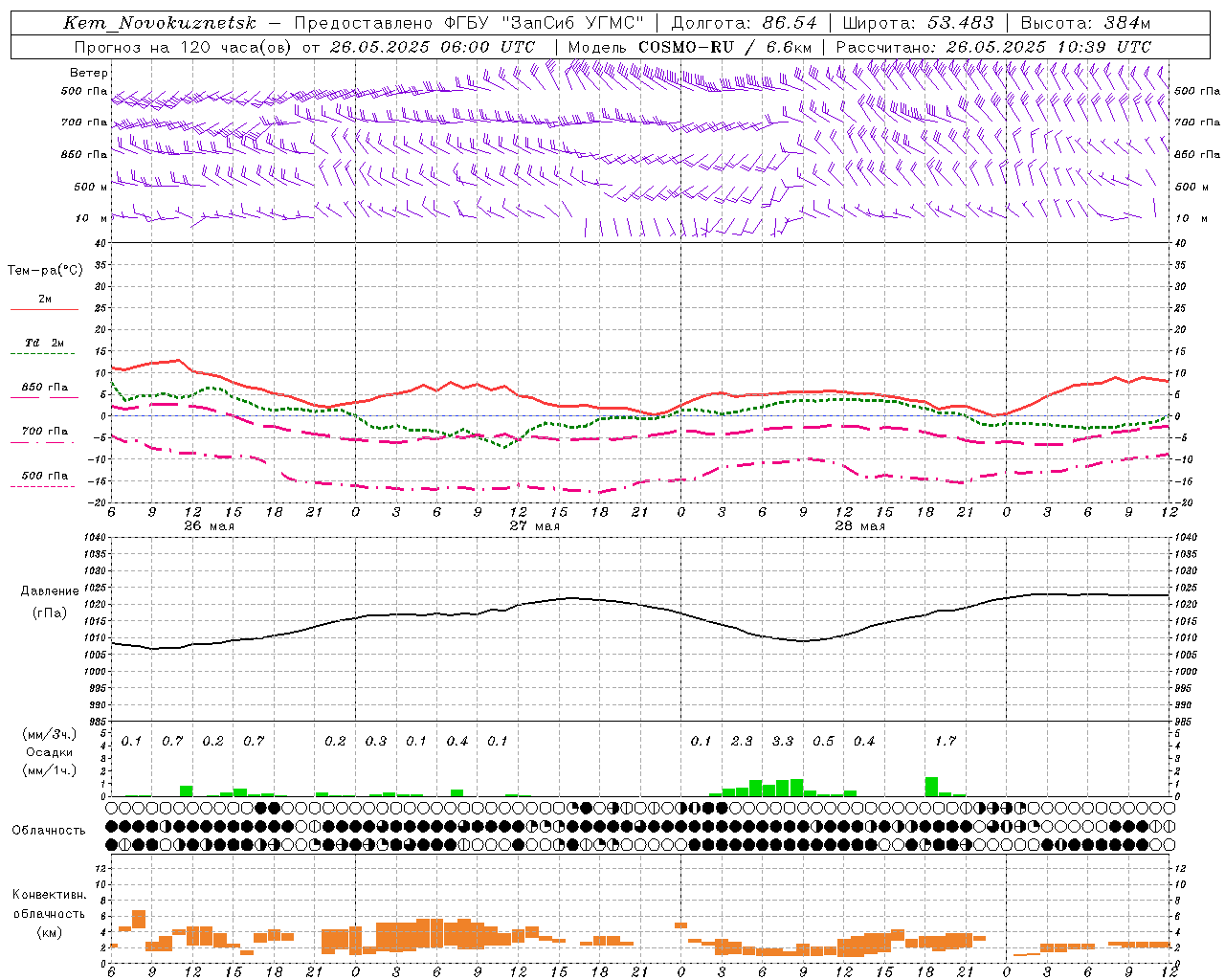Image resolution: width=1225 pixels, height=980 pixels.
Task: Select the Td 2м legend entry
Action: pyautogui.click(x=45, y=343)
